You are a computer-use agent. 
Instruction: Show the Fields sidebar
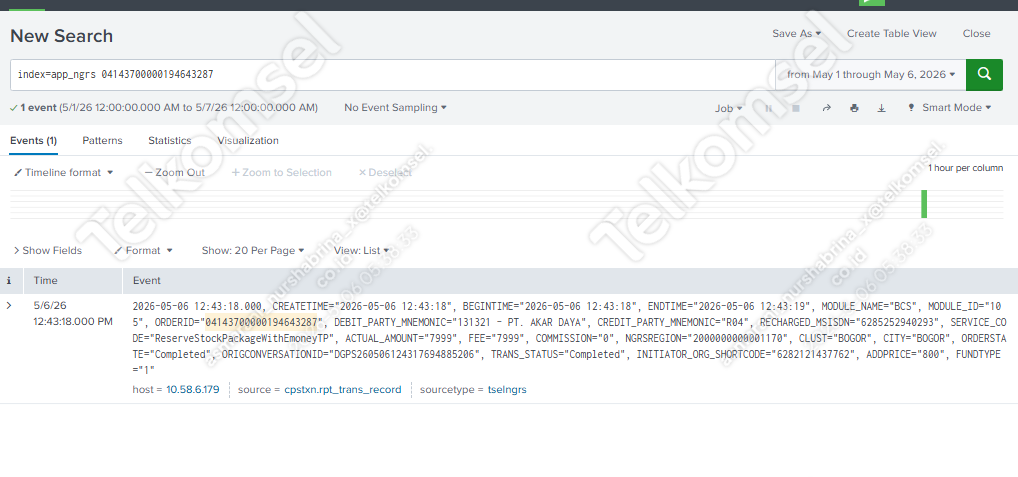coord(47,251)
